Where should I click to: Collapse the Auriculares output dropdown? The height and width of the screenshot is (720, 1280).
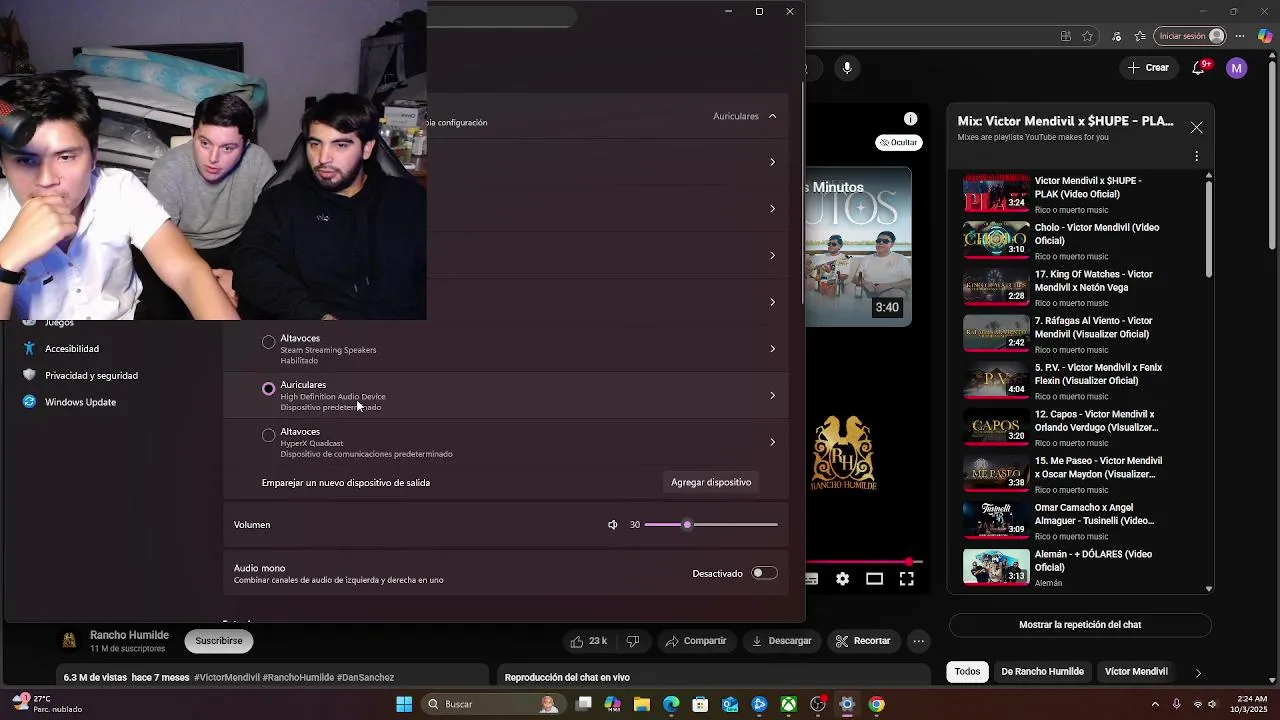[772, 116]
